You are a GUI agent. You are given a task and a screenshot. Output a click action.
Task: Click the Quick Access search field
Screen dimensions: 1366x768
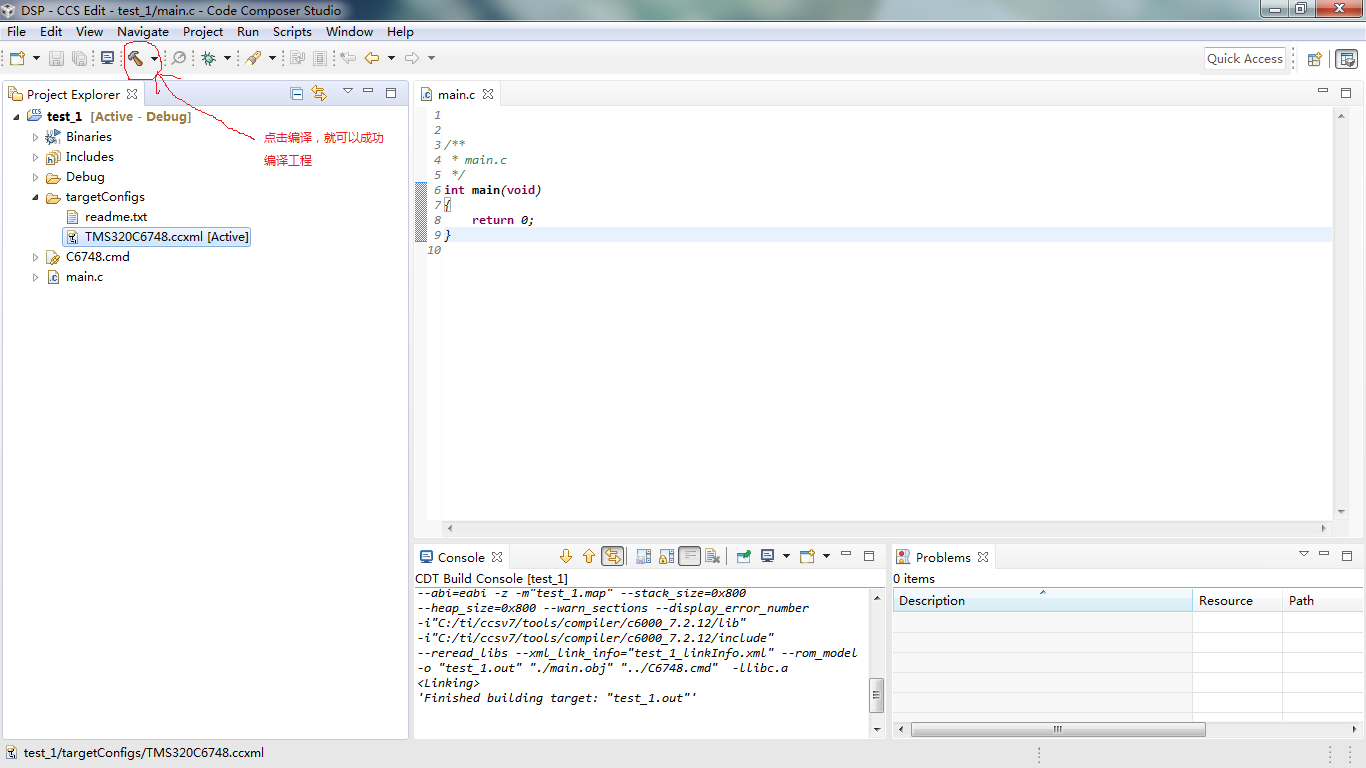pos(1244,59)
